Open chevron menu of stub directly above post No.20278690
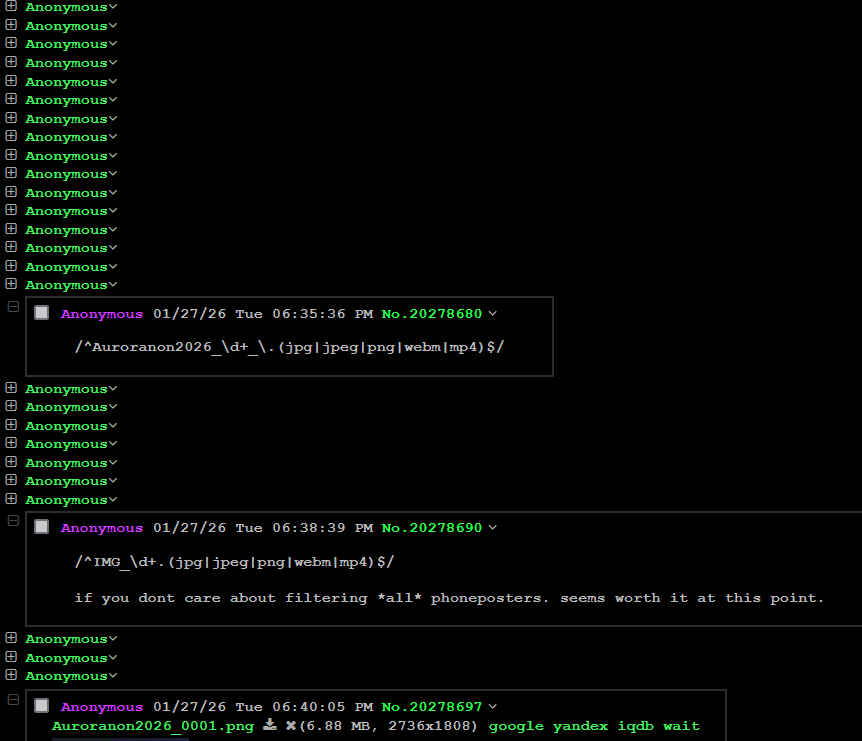862x741 pixels. tap(113, 500)
